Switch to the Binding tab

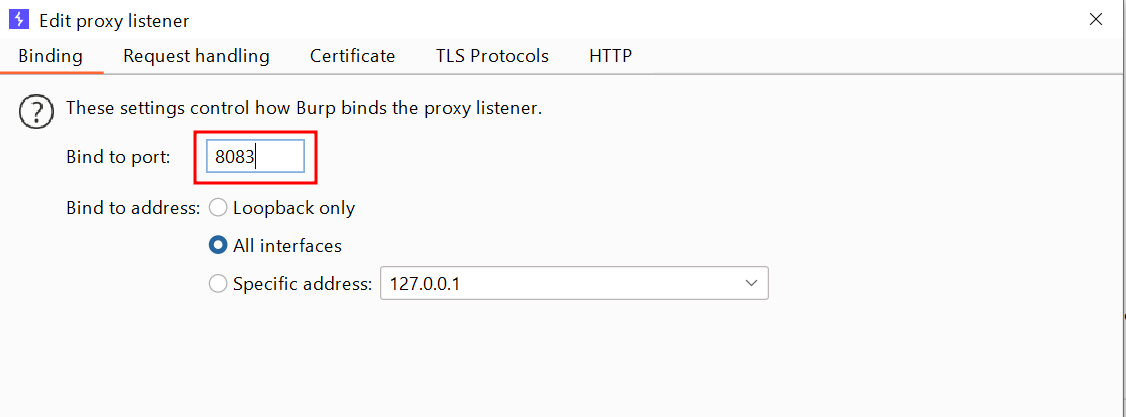click(x=50, y=56)
